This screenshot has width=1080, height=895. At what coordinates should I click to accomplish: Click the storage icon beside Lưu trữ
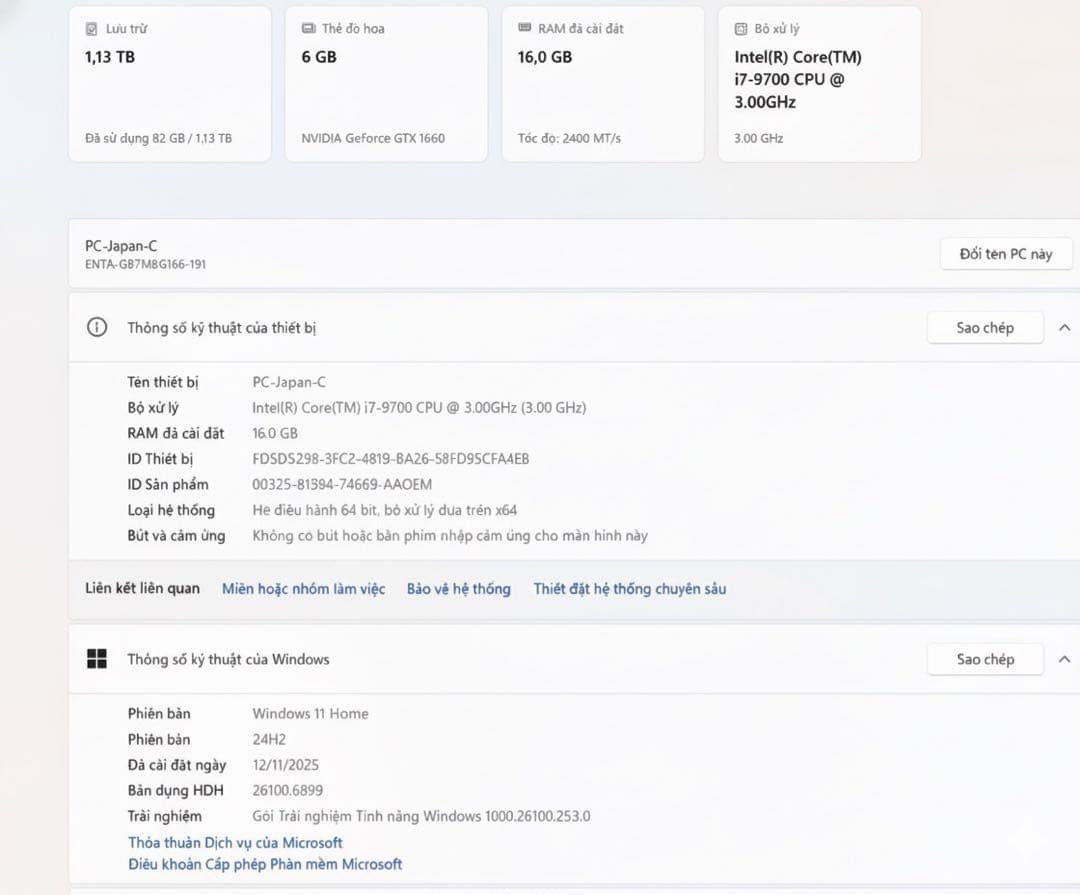coord(92,29)
